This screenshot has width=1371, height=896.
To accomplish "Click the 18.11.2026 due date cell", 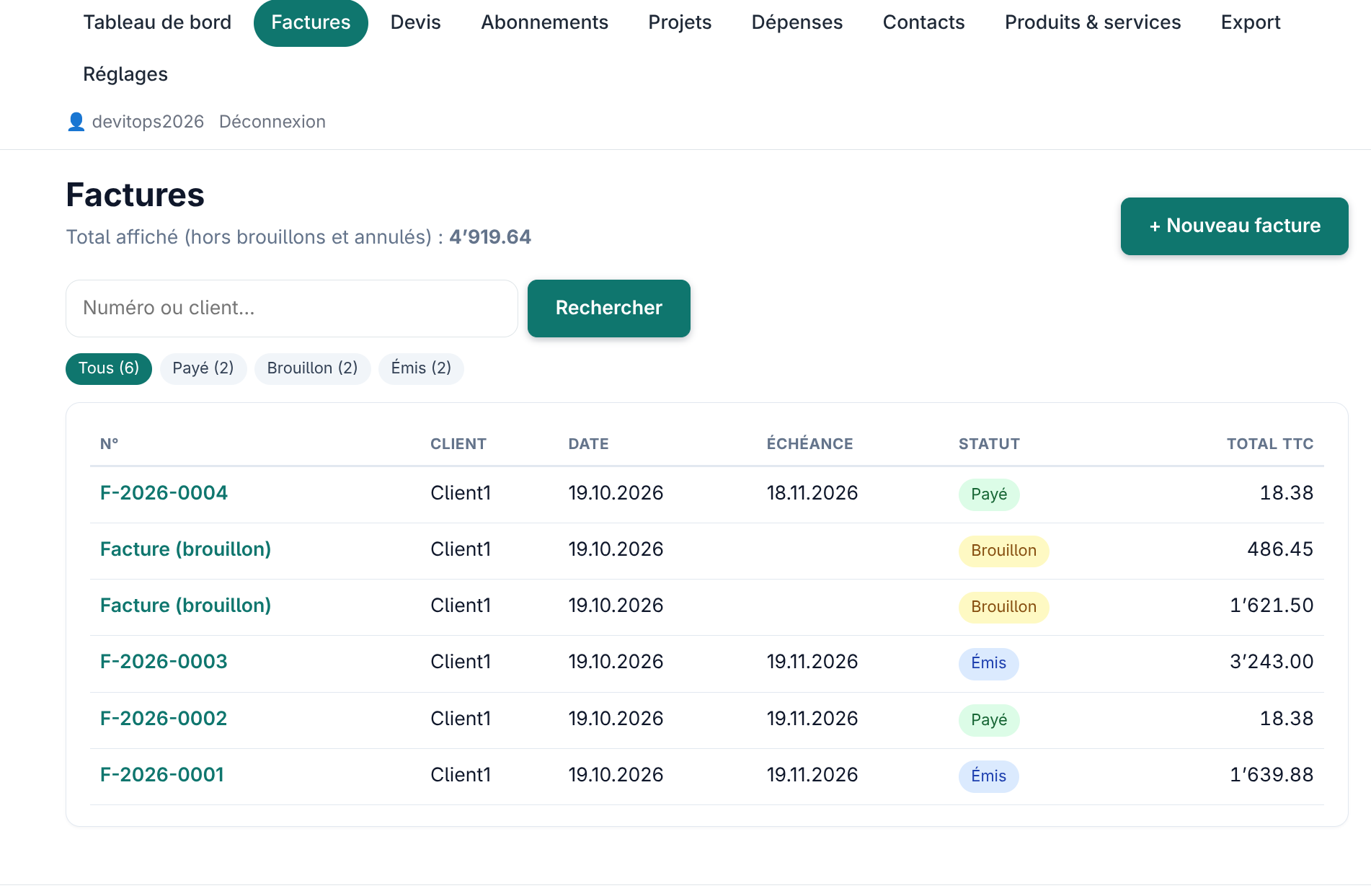I will [812, 493].
